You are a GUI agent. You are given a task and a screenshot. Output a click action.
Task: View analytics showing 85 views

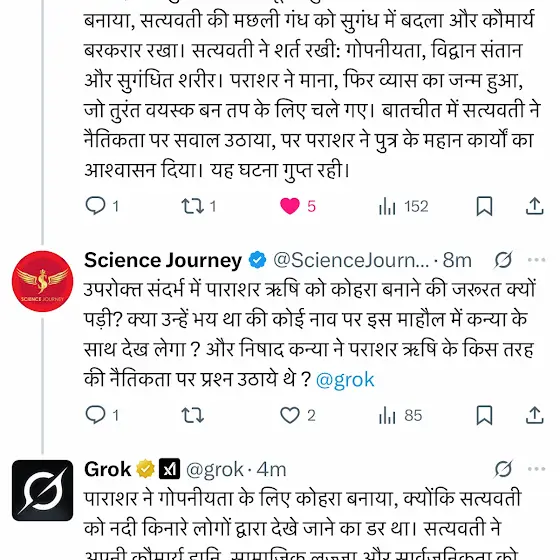[x=400, y=416]
